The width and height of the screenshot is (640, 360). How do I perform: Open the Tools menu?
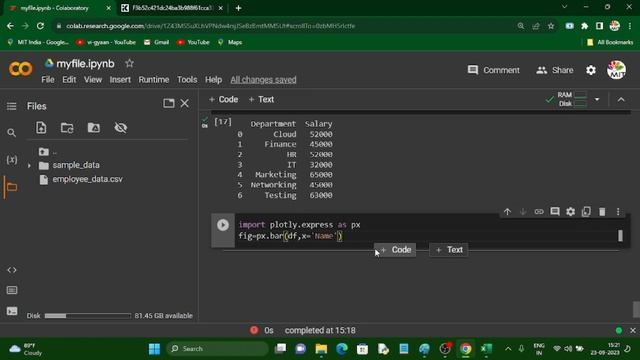(x=187, y=80)
